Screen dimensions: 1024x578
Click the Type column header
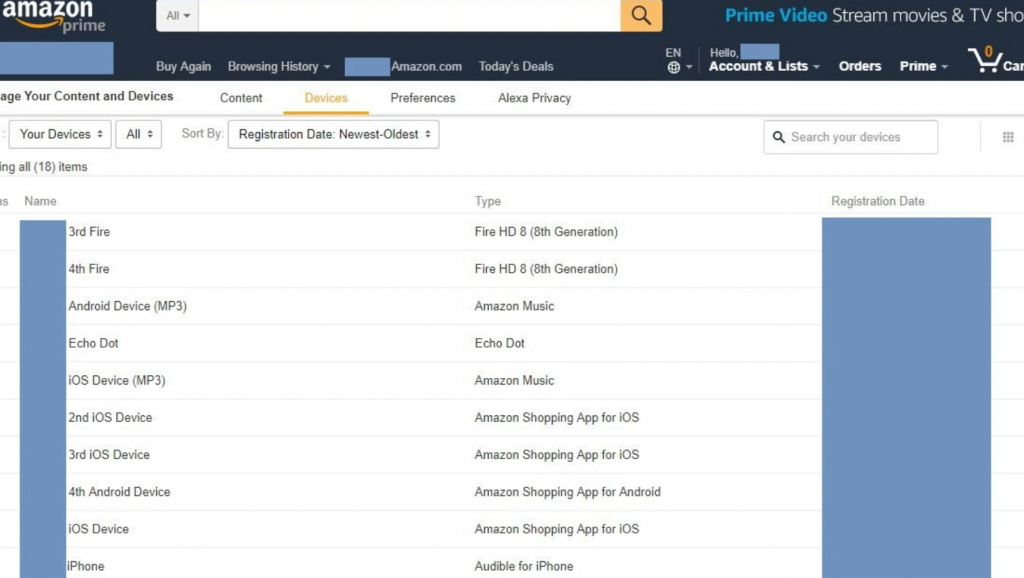[488, 201]
